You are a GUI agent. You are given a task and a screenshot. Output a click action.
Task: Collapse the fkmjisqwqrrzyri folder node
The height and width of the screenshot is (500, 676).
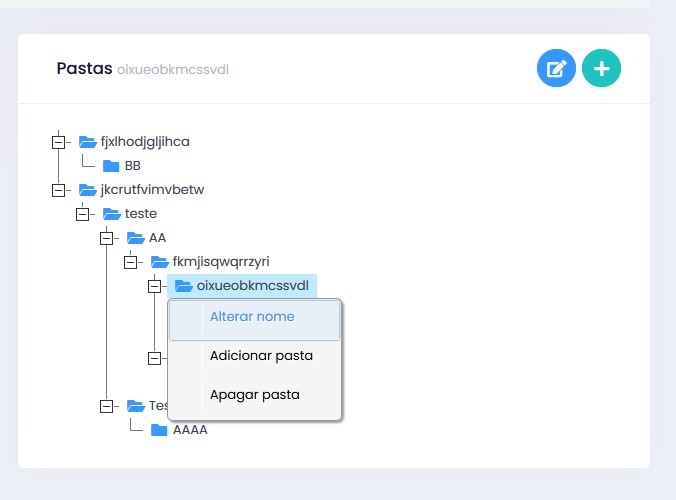[x=131, y=262]
